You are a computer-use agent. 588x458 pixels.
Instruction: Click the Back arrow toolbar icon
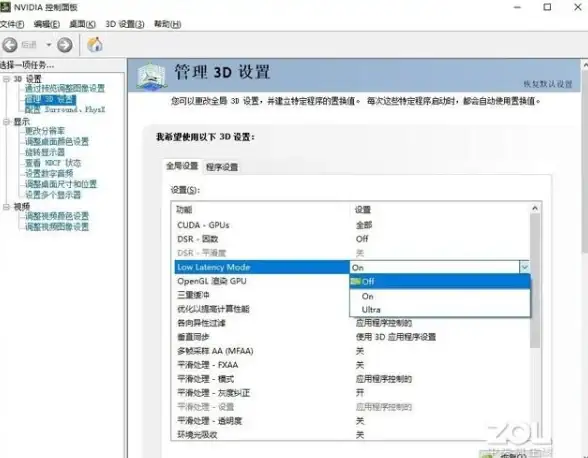pos(10,45)
